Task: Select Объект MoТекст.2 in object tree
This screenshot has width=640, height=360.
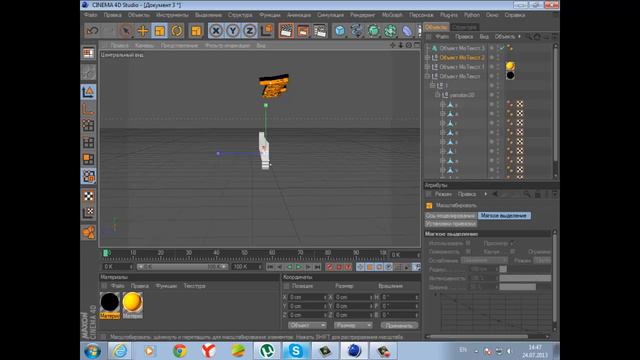Action: tap(462, 58)
